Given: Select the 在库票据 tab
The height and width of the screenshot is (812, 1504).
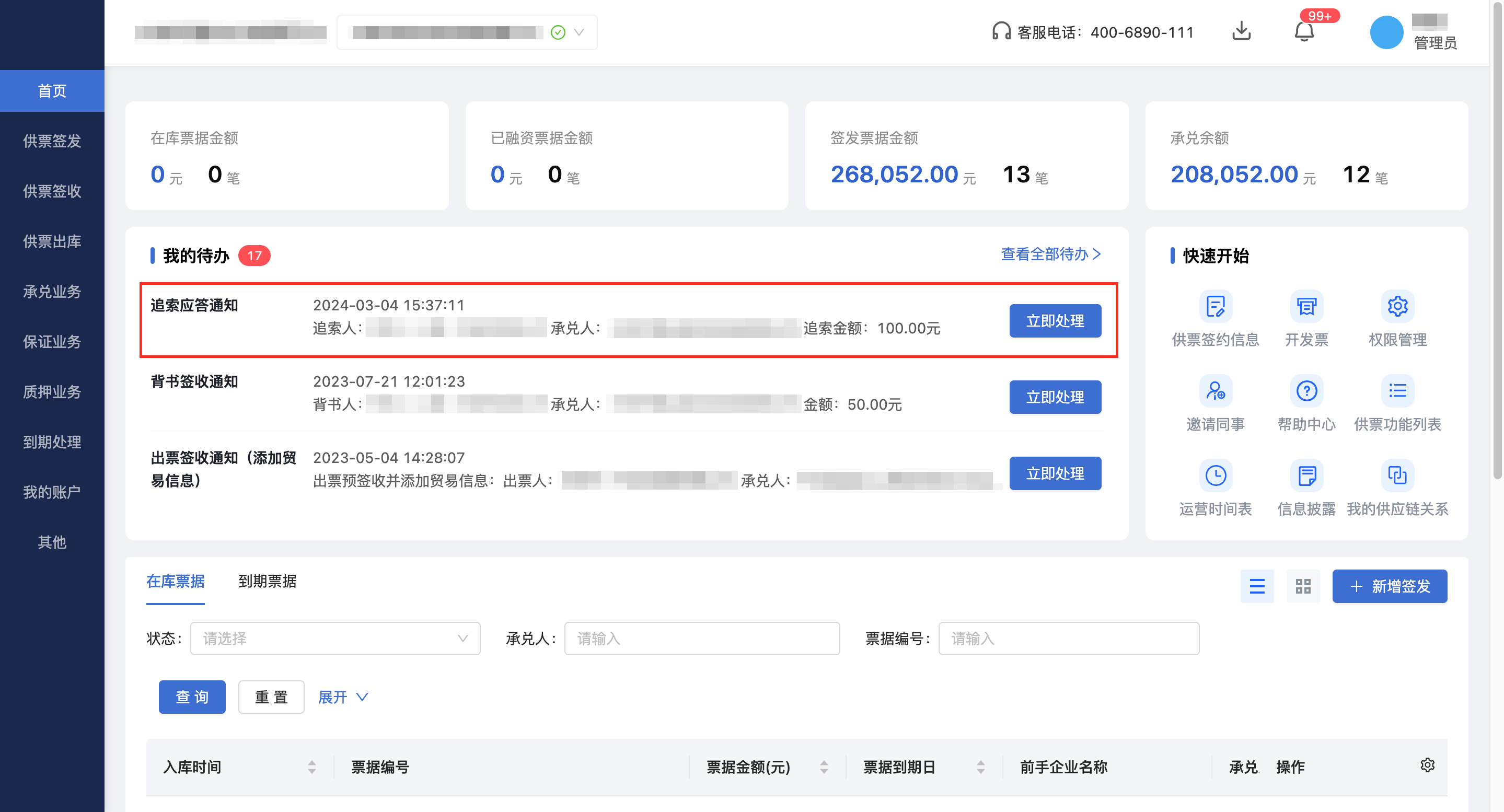Looking at the screenshot, I should 175,582.
